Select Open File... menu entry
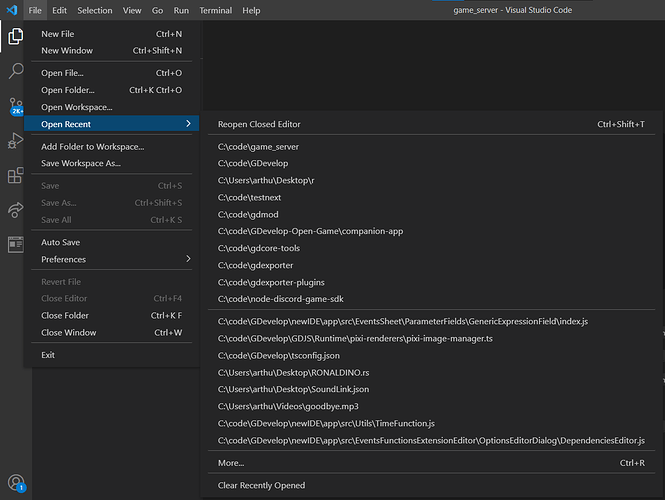This screenshot has width=665, height=500. pos(112,73)
